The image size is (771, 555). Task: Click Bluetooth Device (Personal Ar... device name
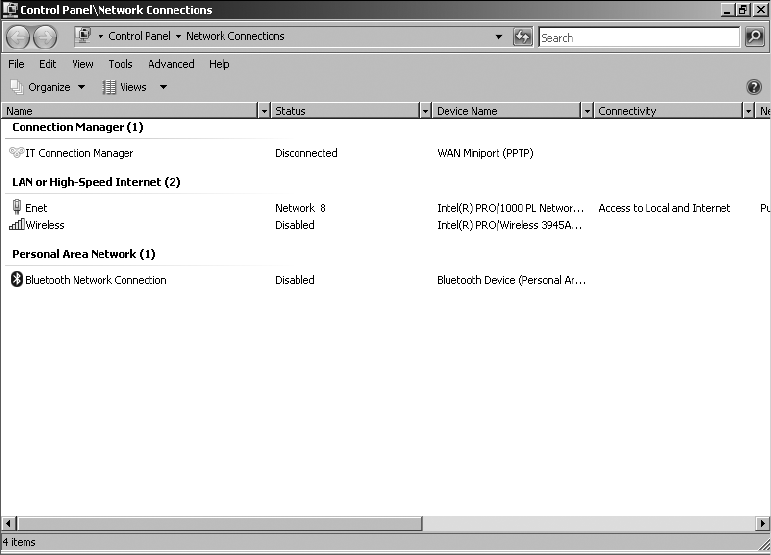point(511,280)
